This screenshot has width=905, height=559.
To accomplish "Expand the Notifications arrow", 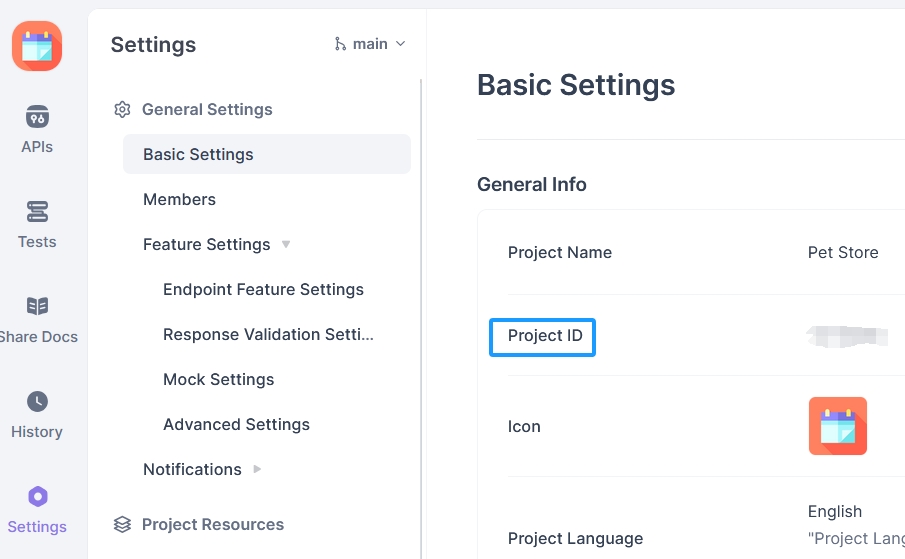I will [257, 469].
